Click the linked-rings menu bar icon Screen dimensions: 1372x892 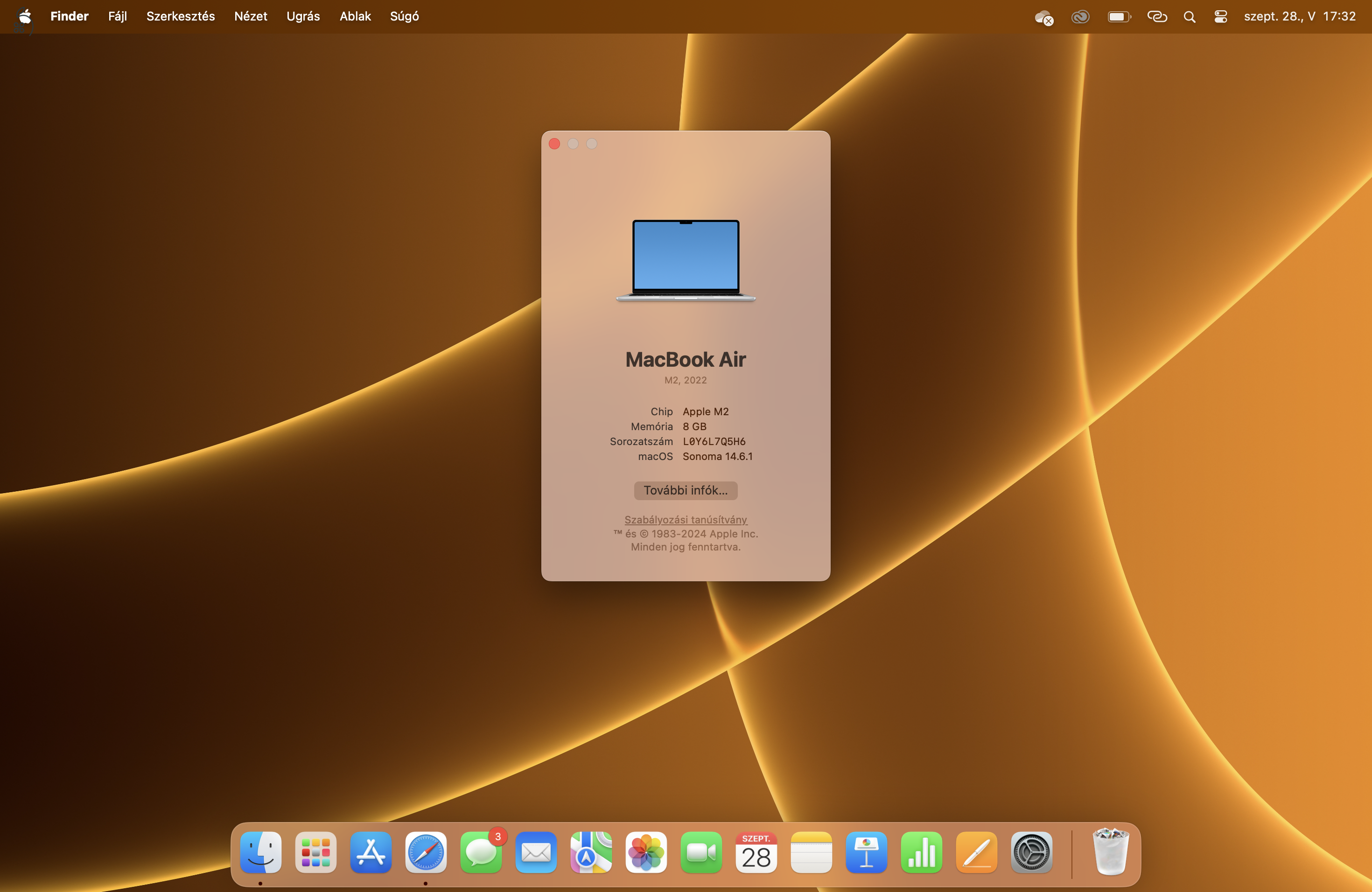click(x=1156, y=17)
